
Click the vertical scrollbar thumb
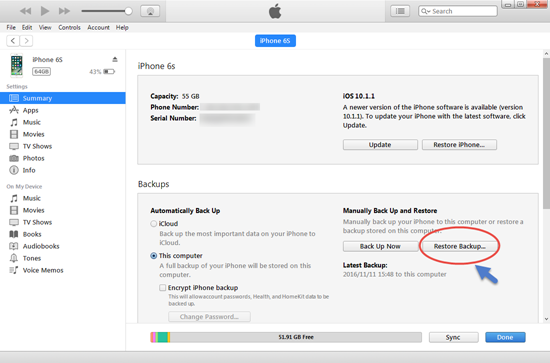click(546, 133)
